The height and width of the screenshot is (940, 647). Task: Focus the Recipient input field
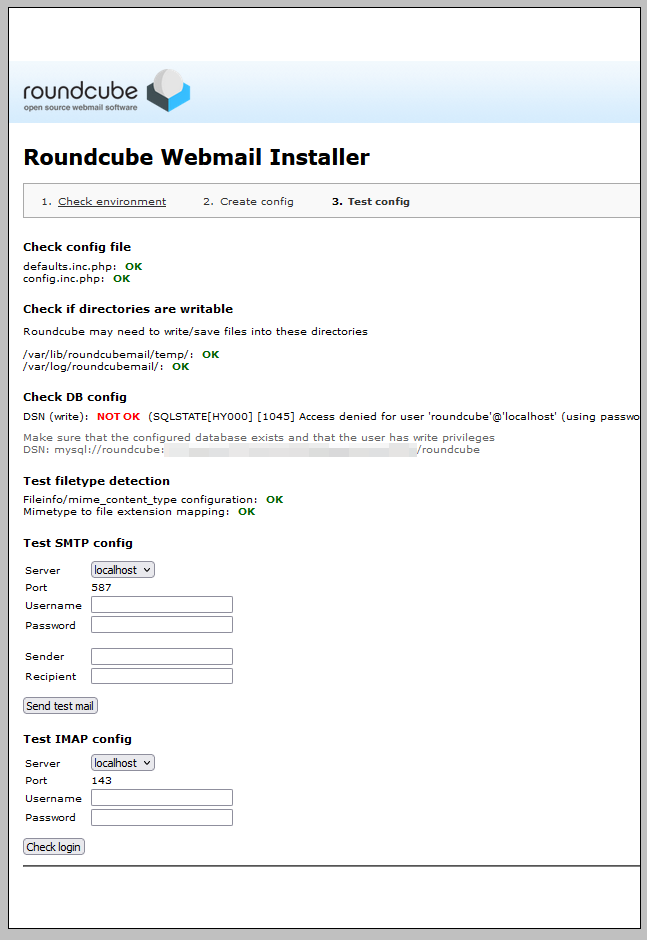point(162,676)
